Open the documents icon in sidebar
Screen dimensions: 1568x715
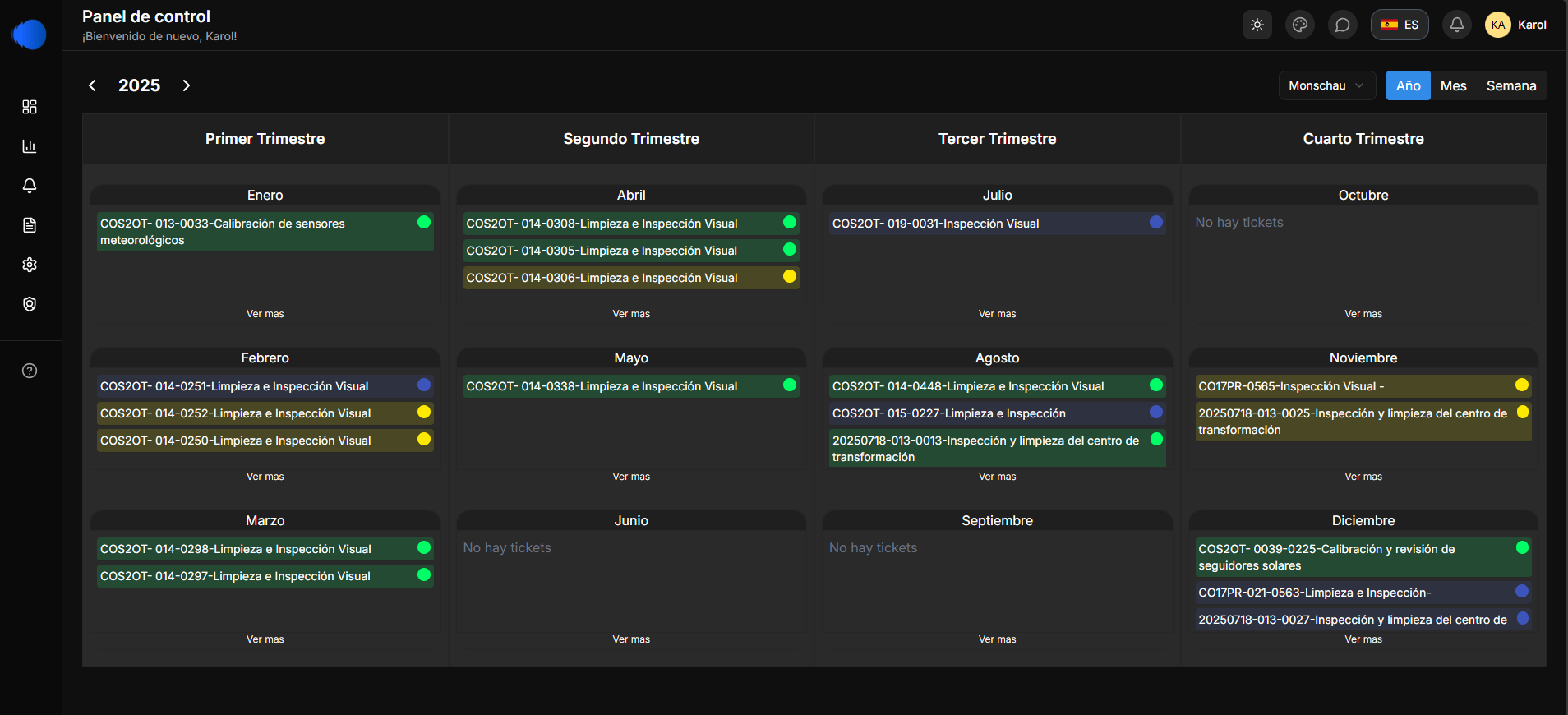[x=30, y=225]
